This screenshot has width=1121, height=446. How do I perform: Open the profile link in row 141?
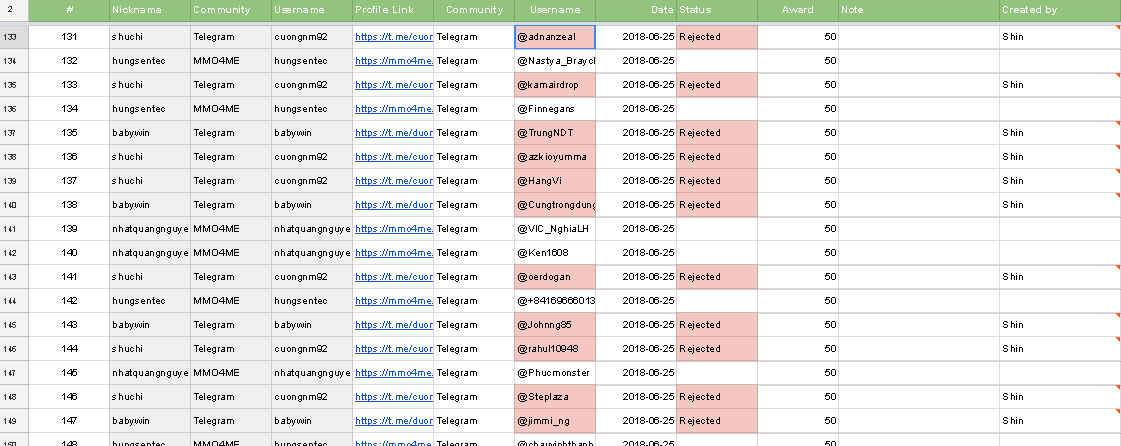[394, 229]
